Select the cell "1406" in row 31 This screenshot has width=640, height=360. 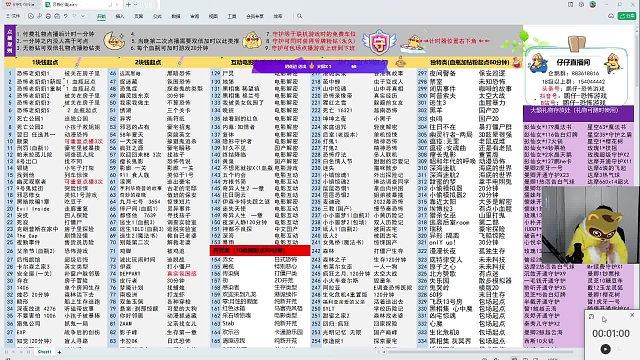coord(23,287)
